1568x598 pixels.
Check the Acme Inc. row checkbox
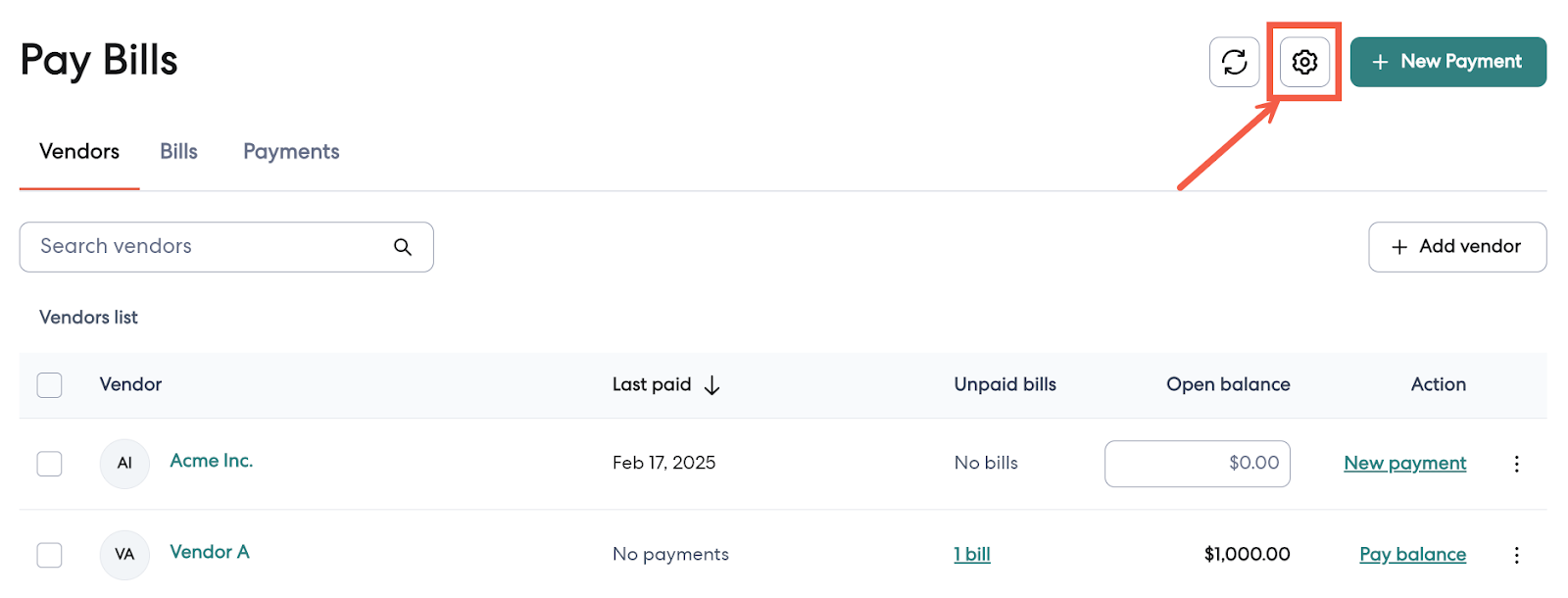coord(49,464)
